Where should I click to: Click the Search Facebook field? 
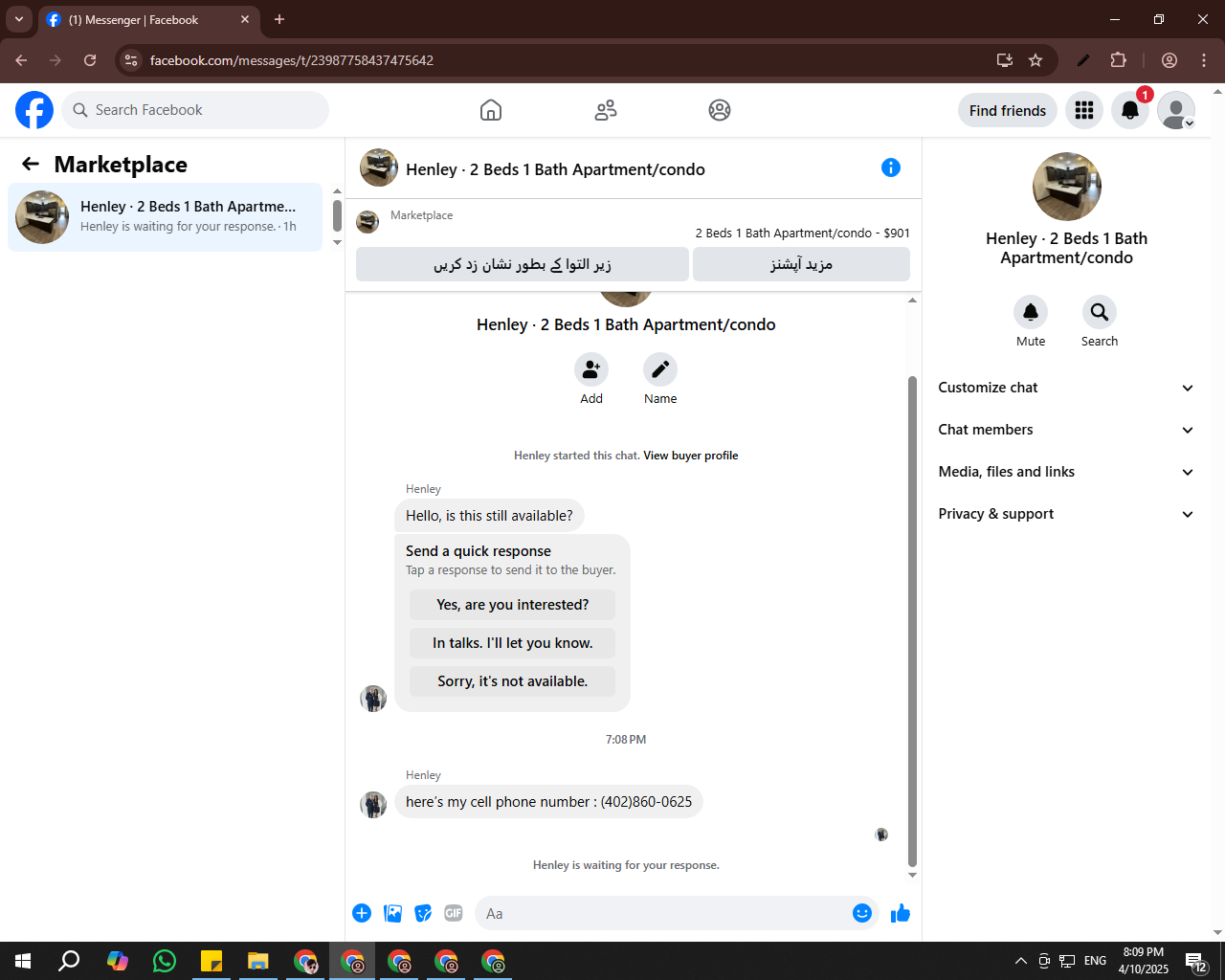[195, 110]
